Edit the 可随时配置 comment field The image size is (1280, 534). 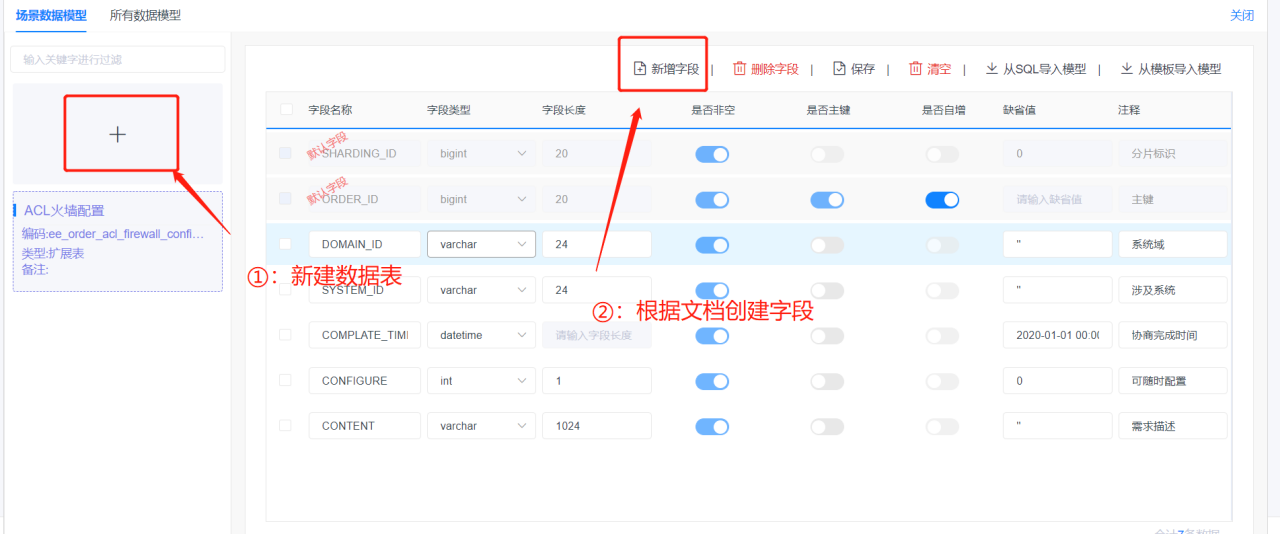[1173, 380]
